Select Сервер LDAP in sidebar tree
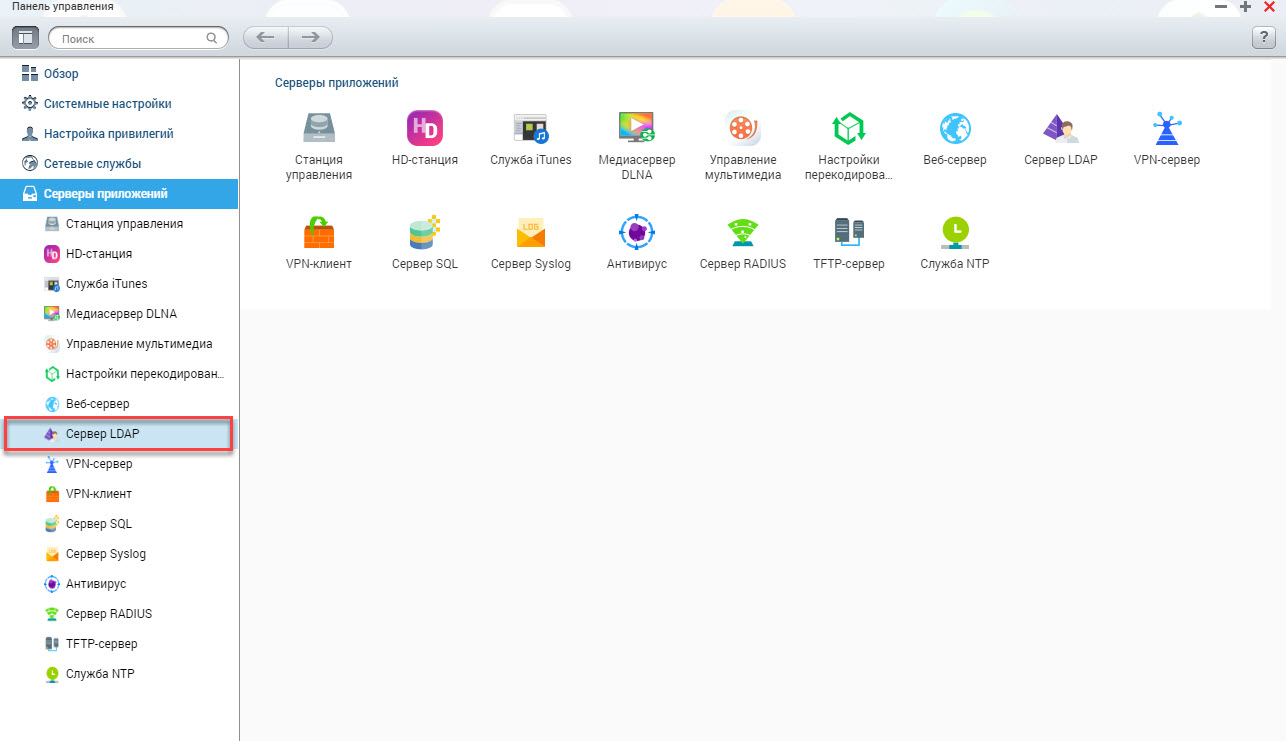The height and width of the screenshot is (741, 1286). pyautogui.click(x=120, y=434)
